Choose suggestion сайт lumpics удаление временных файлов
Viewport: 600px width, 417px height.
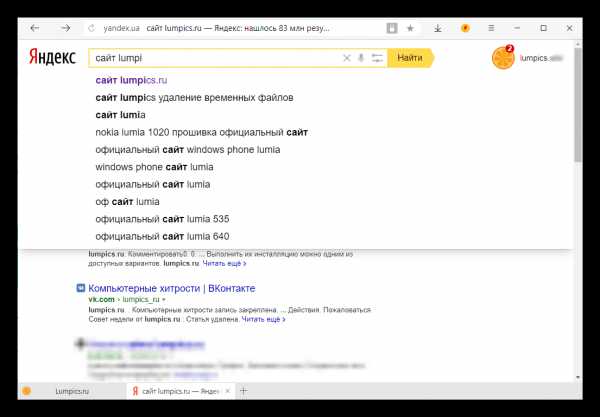tap(194, 98)
